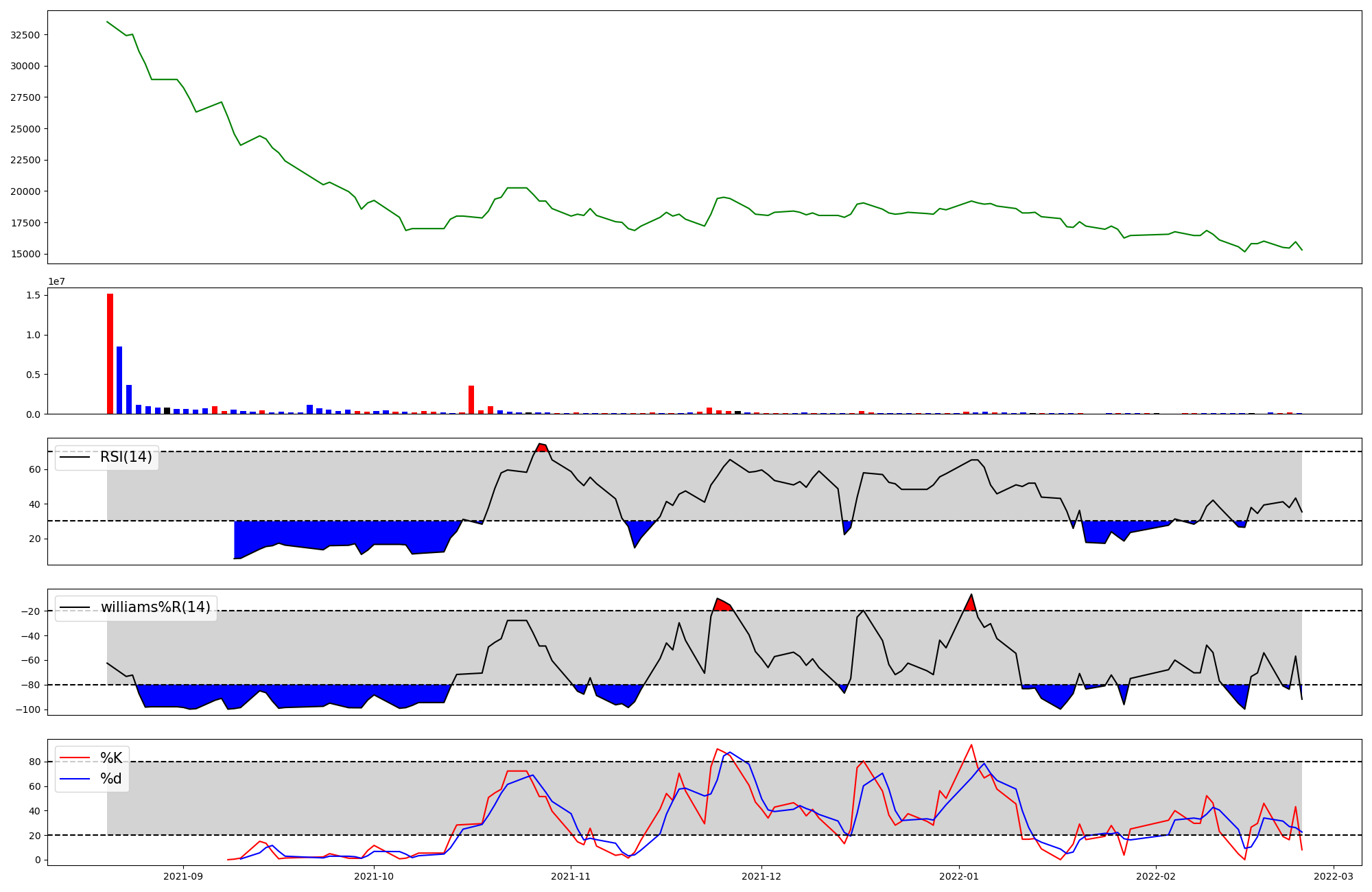Viewport: 1372px width, 892px height.
Task: Click the RSI(14) legend label
Action: point(126,457)
